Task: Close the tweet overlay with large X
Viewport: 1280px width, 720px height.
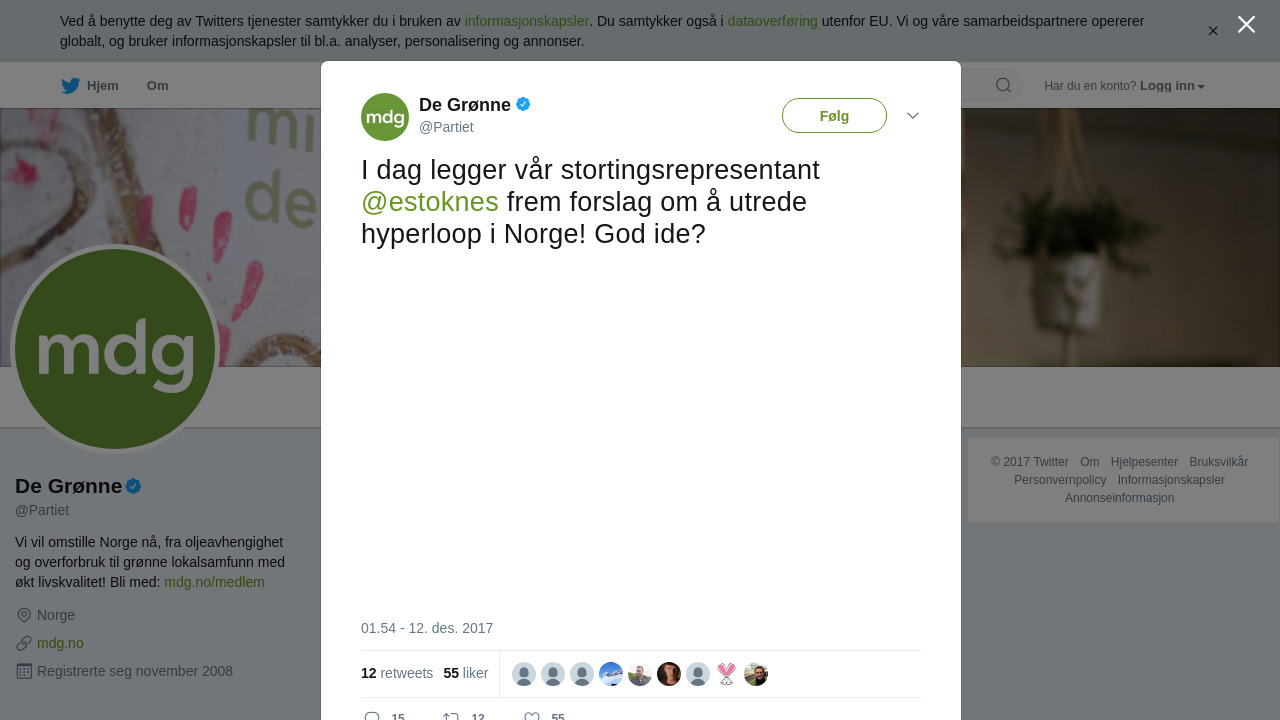Action: 1246,24
